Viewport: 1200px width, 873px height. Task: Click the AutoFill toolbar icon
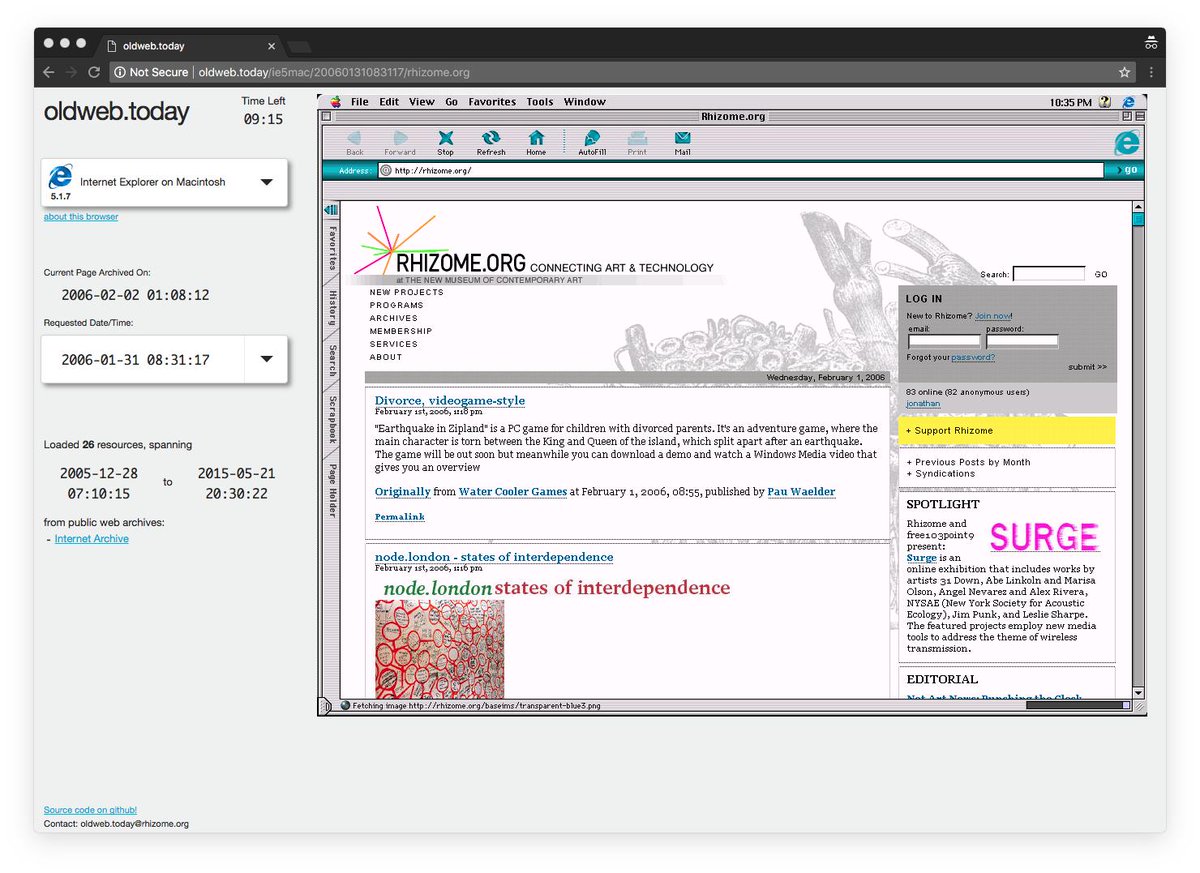point(592,139)
